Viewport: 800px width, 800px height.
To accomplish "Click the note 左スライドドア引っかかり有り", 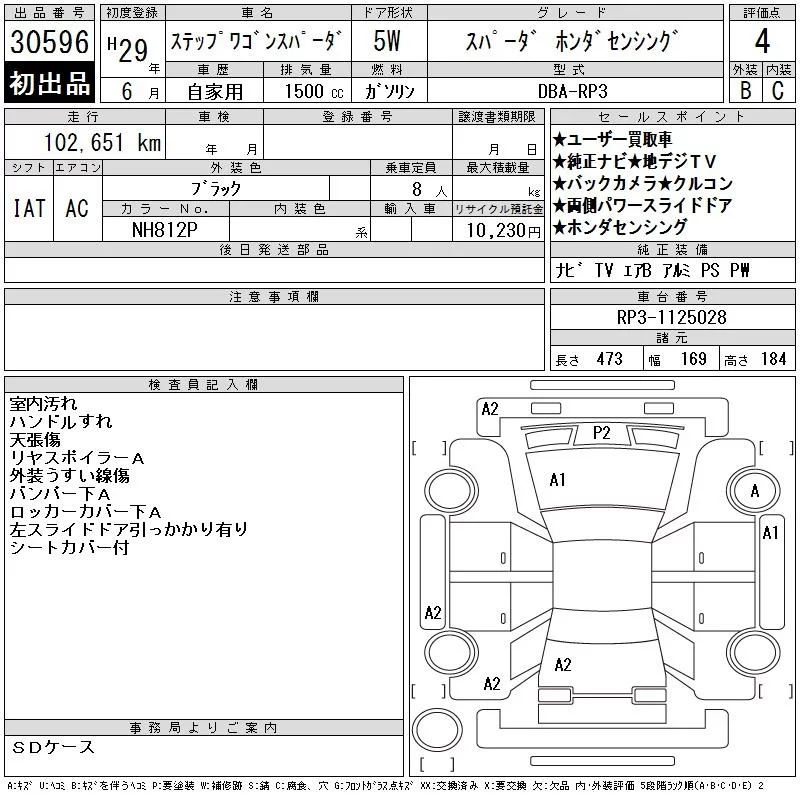I will point(129,529).
